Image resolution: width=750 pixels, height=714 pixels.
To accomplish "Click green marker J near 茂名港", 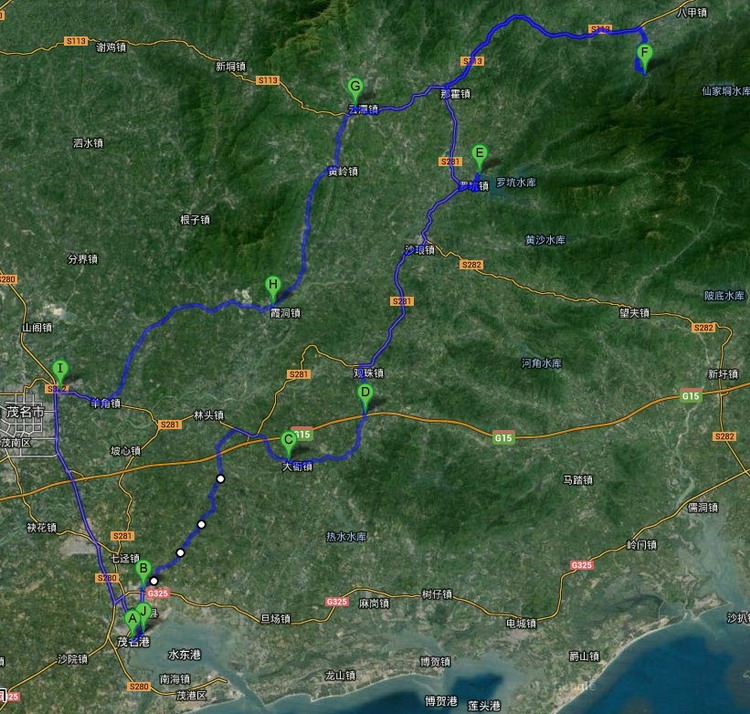I will click(143, 612).
